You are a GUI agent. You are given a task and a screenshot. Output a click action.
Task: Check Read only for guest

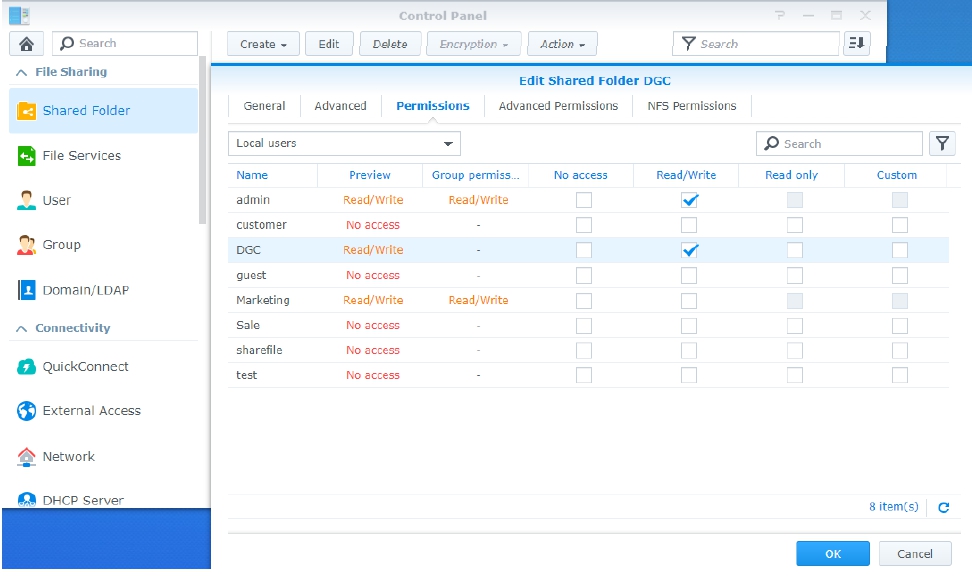click(794, 275)
